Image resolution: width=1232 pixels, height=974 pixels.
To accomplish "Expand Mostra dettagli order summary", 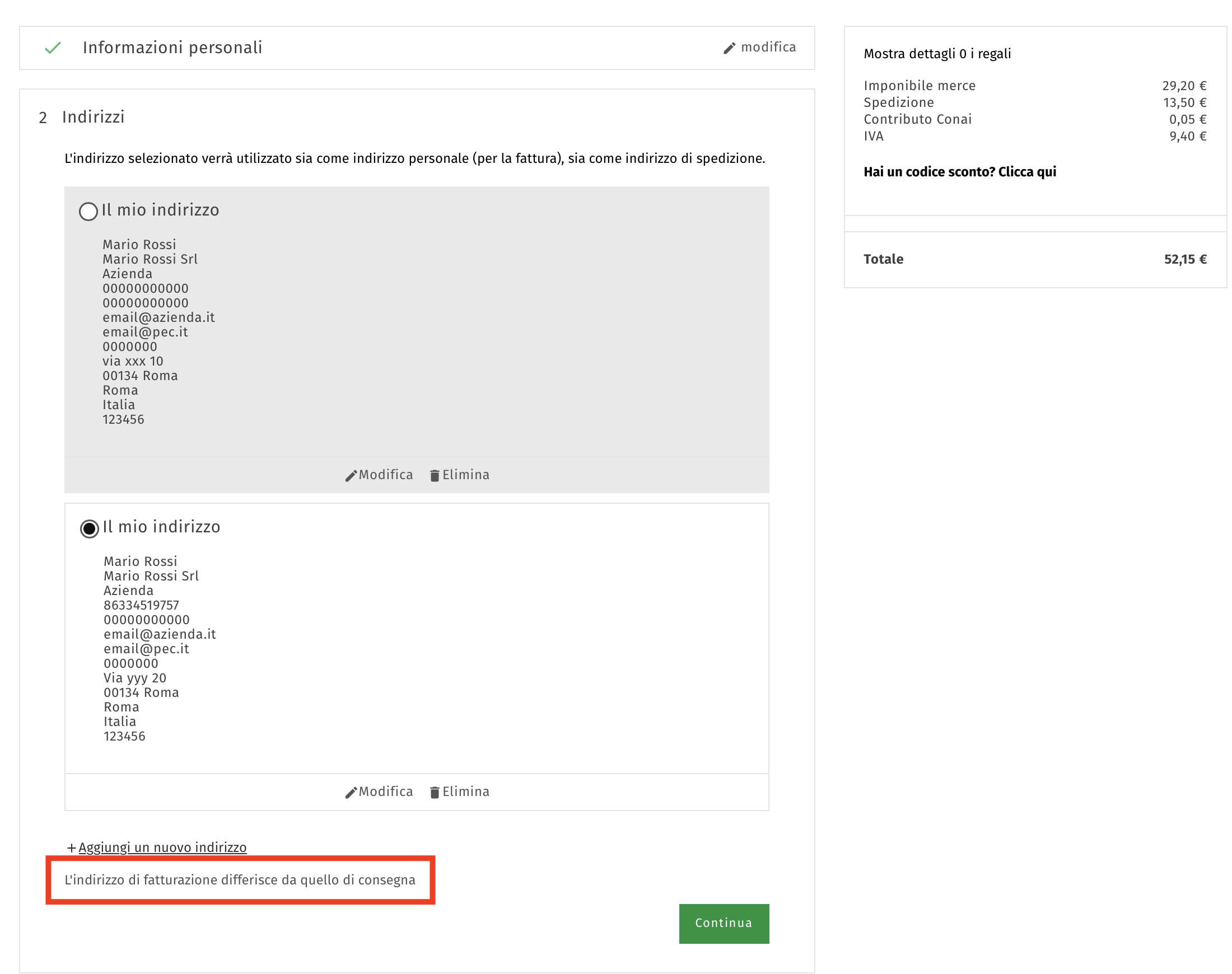I will point(936,54).
